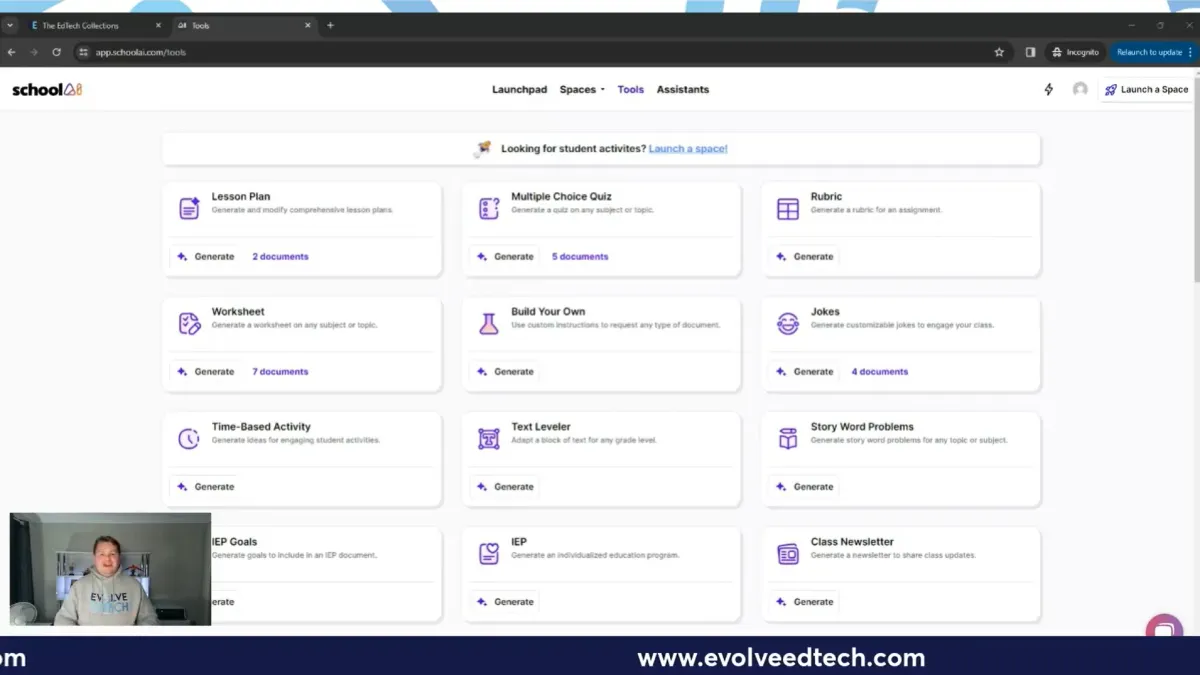Screen dimensions: 1200x675
Task: Click the browser address bar
Action: tap(540, 52)
